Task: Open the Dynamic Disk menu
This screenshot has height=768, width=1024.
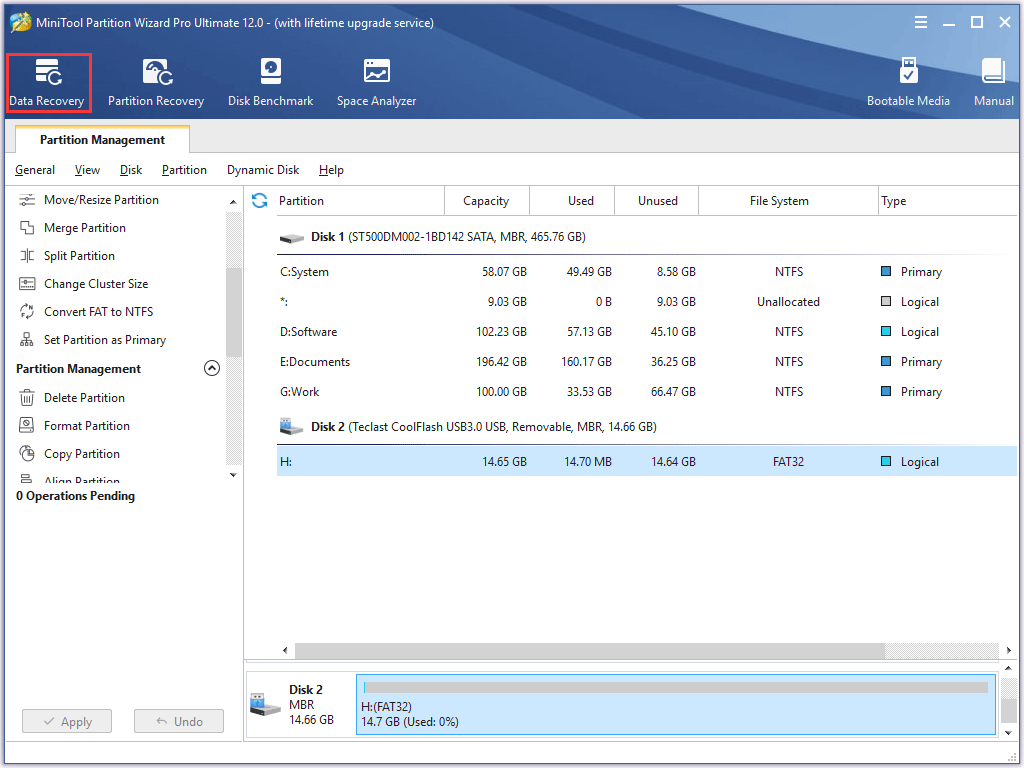Action: (x=263, y=170)
